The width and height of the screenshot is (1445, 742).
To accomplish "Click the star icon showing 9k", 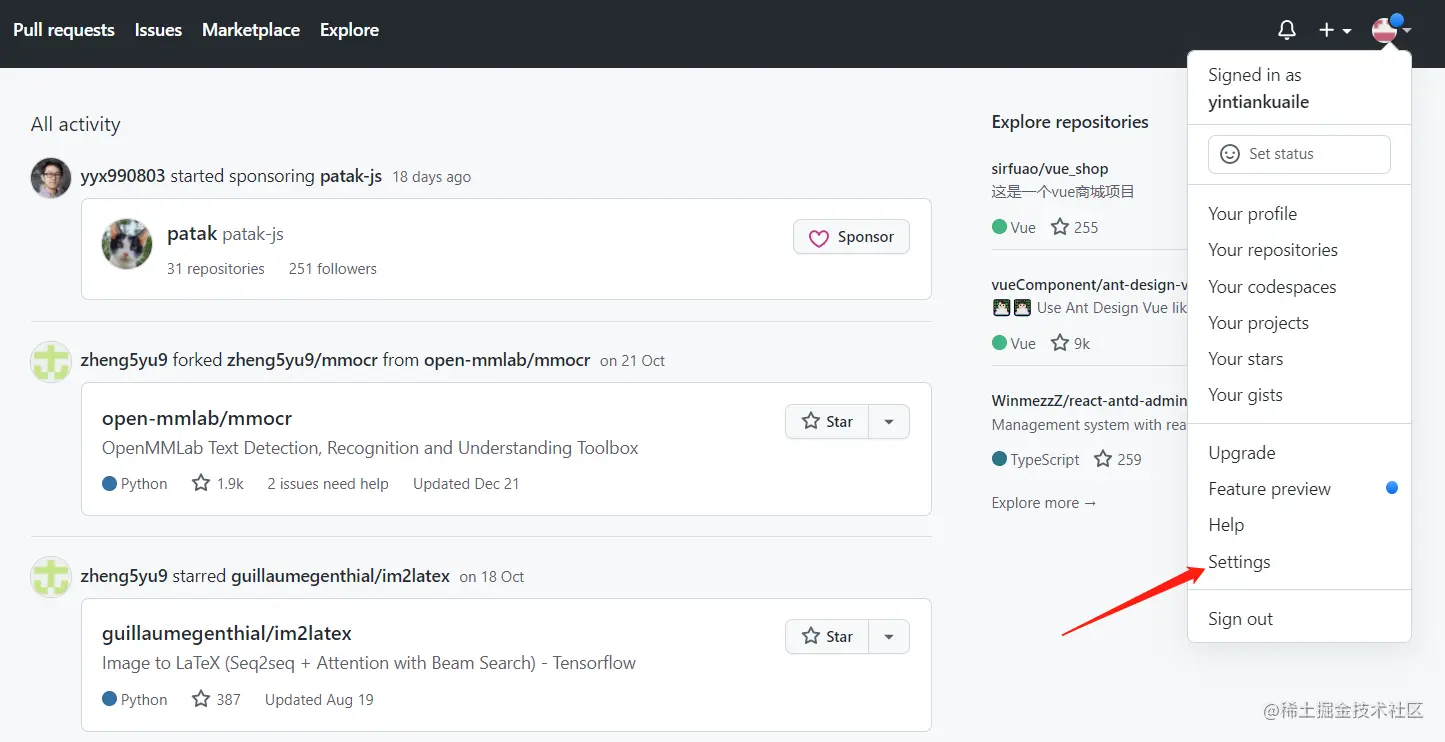I will coord(1060,343).
